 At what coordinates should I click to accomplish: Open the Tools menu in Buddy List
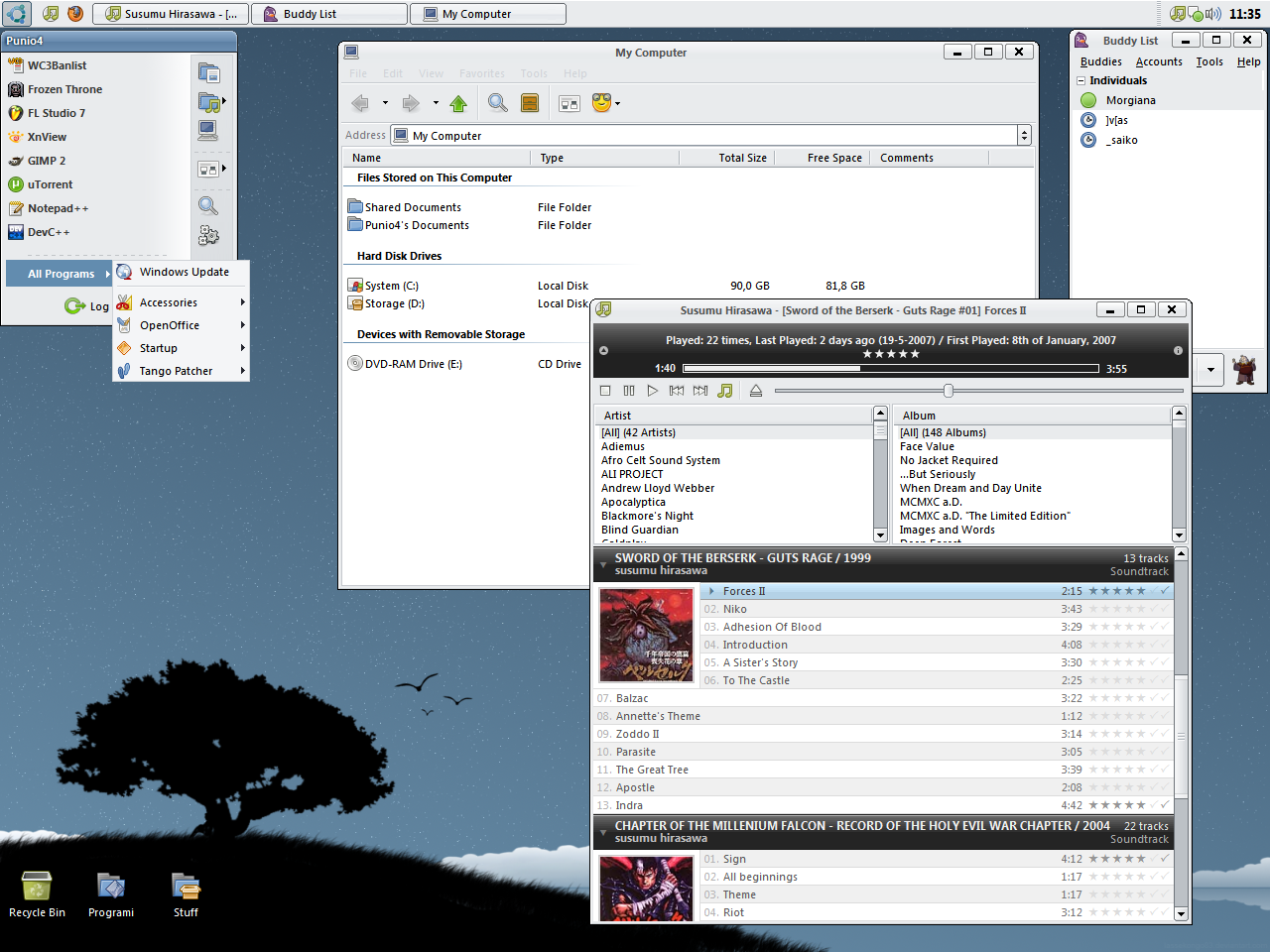[x=1208, y=61]
